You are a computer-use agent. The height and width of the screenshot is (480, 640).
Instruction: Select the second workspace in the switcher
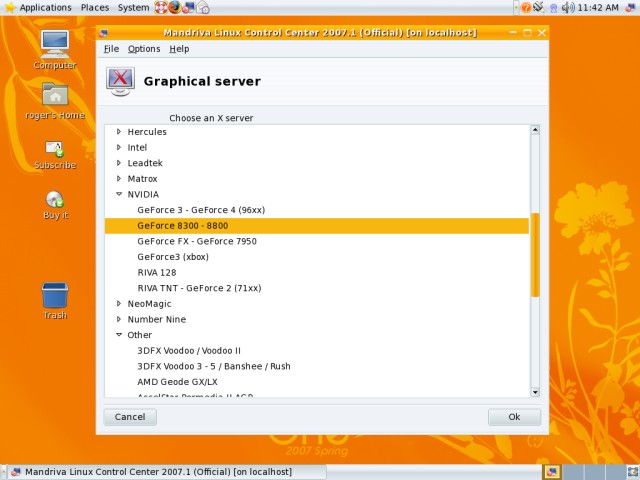(x=573, y=472)
